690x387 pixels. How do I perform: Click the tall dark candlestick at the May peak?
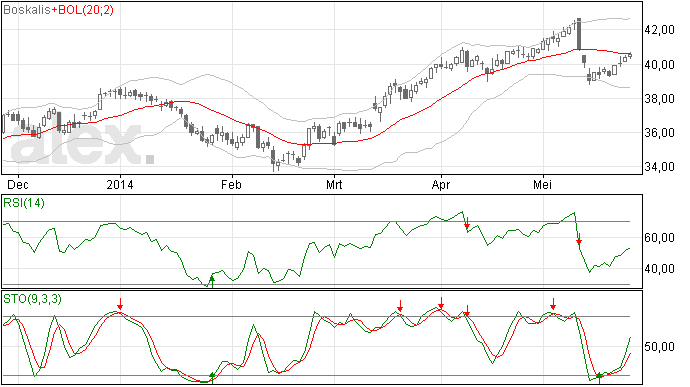click(x=579, y=34)
